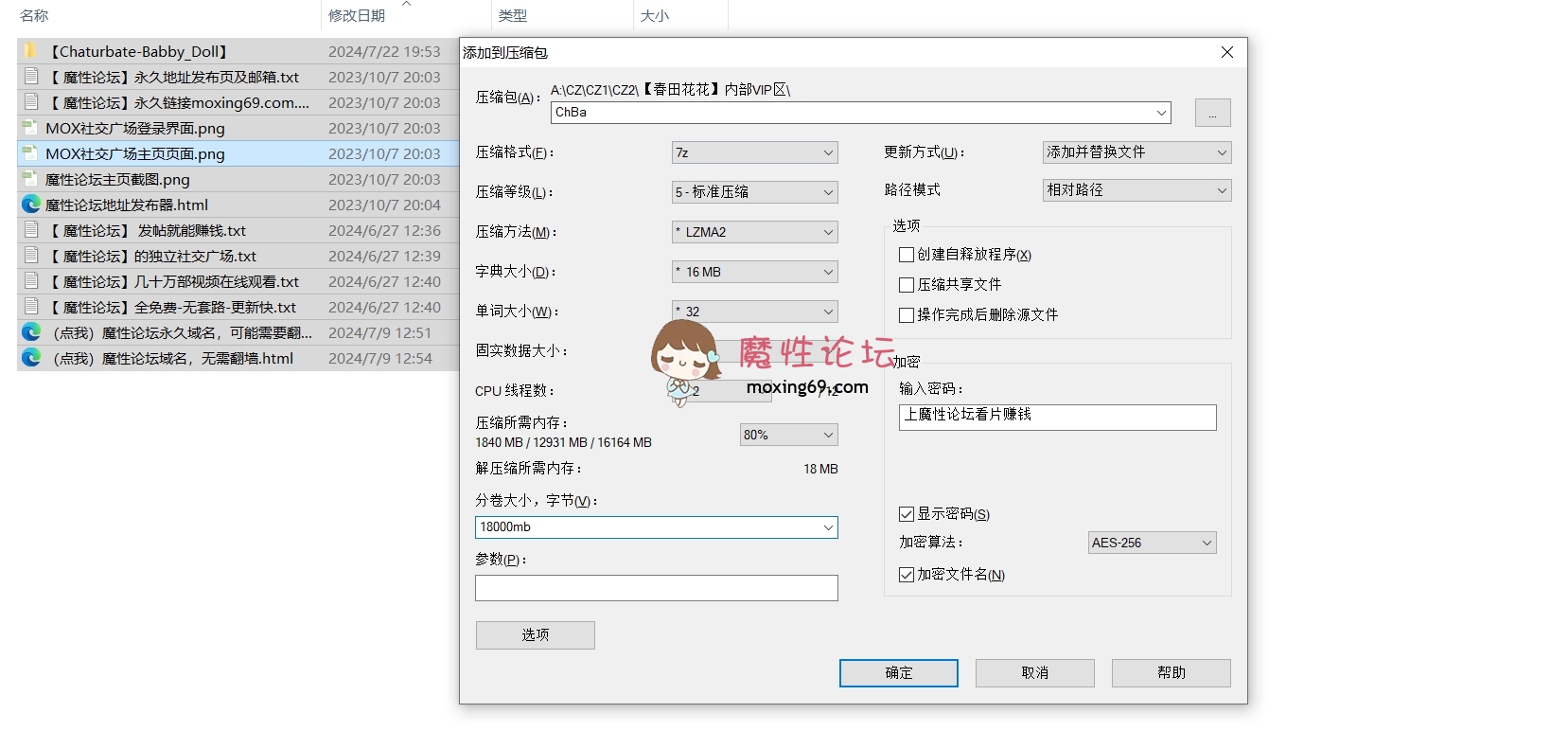Sort by the 名称 column header
The height and width of the screenshot is (731, 1568).
click(34, 15)
